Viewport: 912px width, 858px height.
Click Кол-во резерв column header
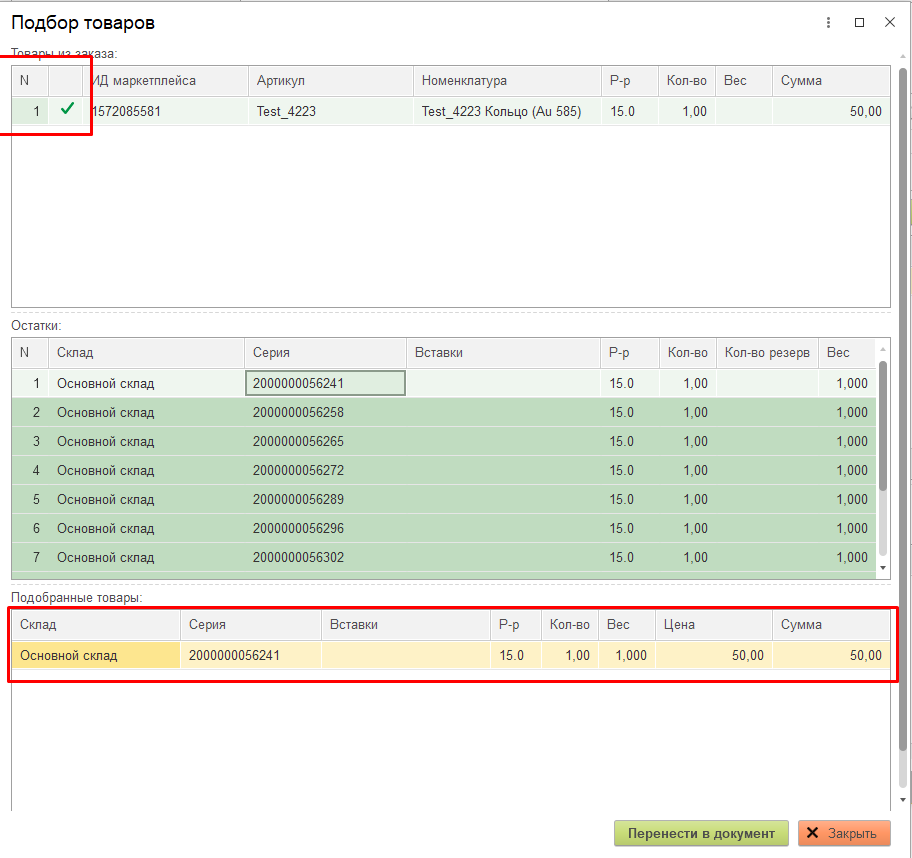[x=767, y=353]
